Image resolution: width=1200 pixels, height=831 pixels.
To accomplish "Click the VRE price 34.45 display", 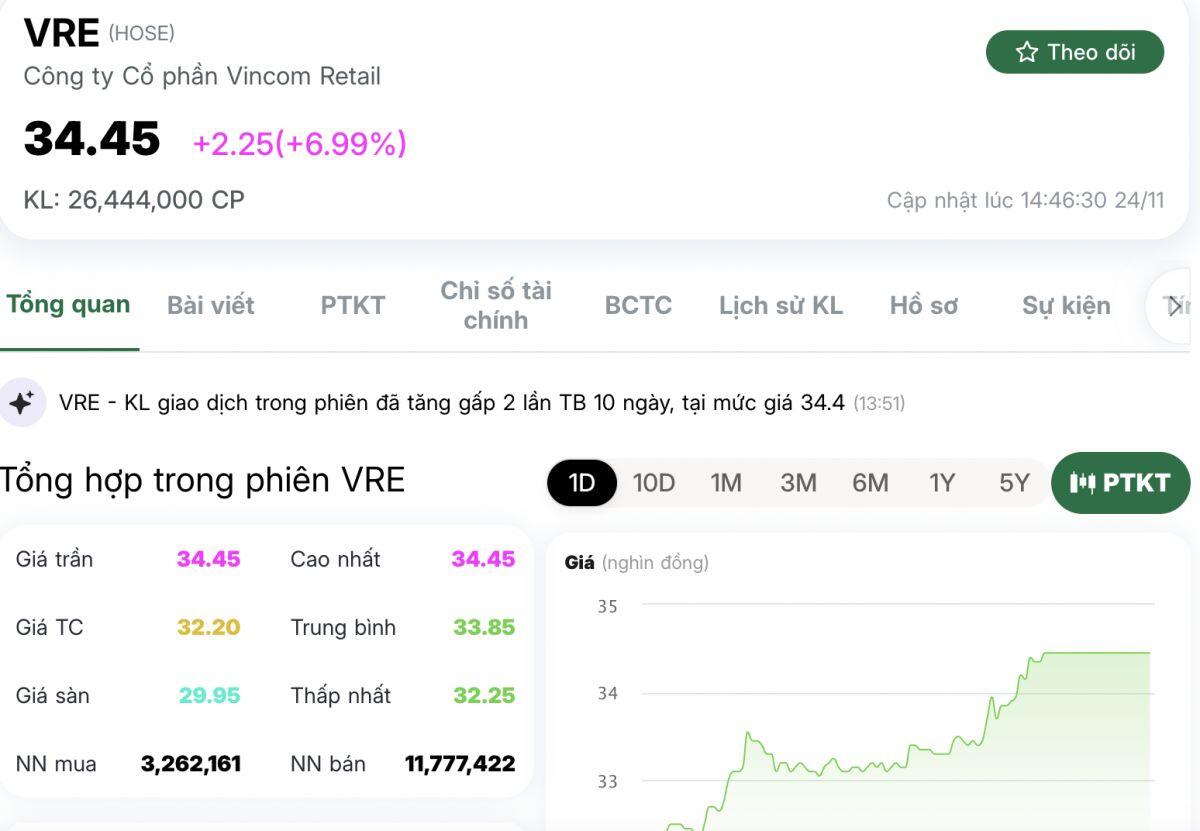I will (x=91, y=140).
